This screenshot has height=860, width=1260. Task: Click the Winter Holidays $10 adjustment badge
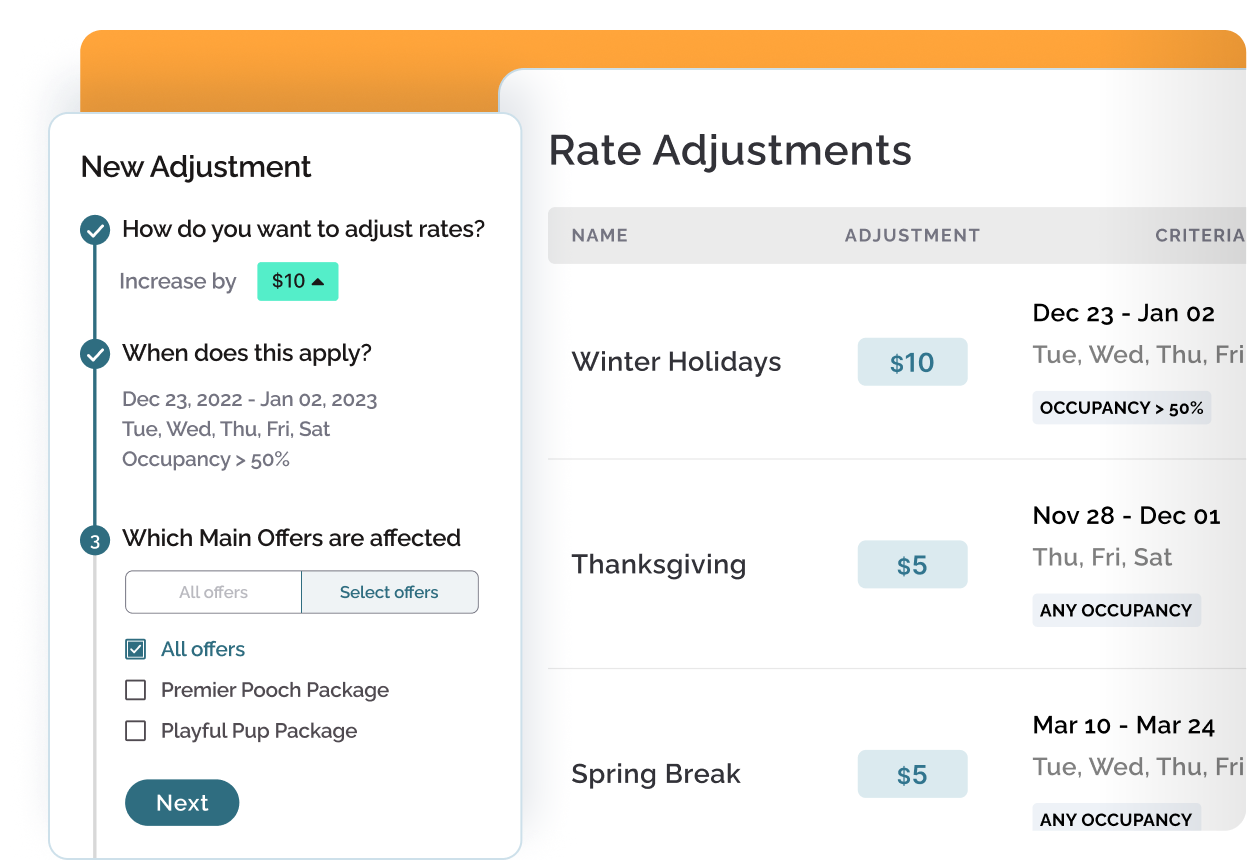pos(913,362)
